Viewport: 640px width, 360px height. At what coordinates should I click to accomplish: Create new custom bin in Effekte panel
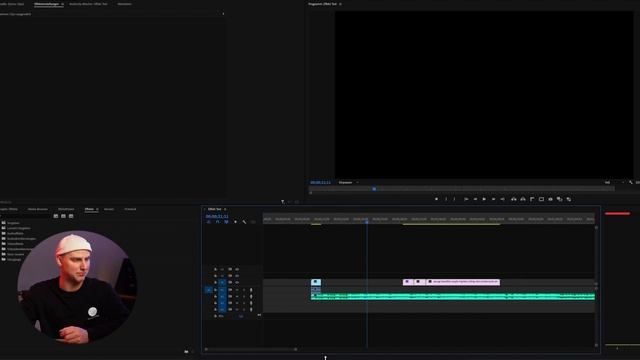point(187,351)
